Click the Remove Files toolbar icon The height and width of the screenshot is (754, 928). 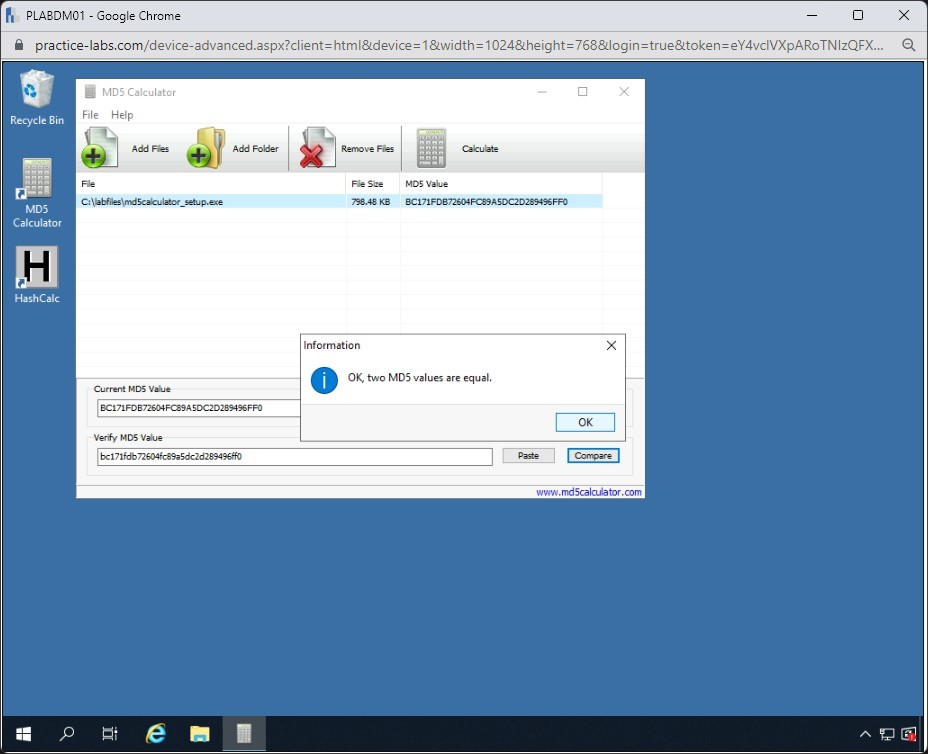pyautogui.click(x=318, y=148)
